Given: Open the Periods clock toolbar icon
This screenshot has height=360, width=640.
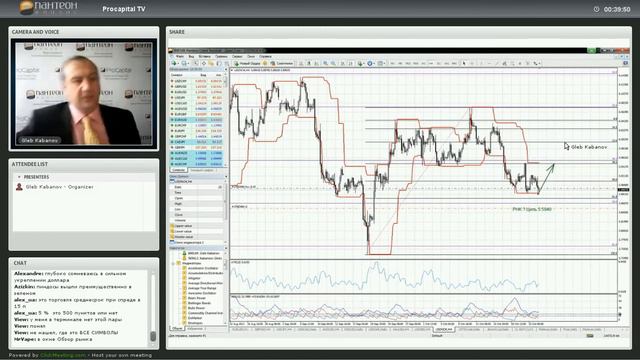Looking at the screenshot, I should tap(370, 63).
